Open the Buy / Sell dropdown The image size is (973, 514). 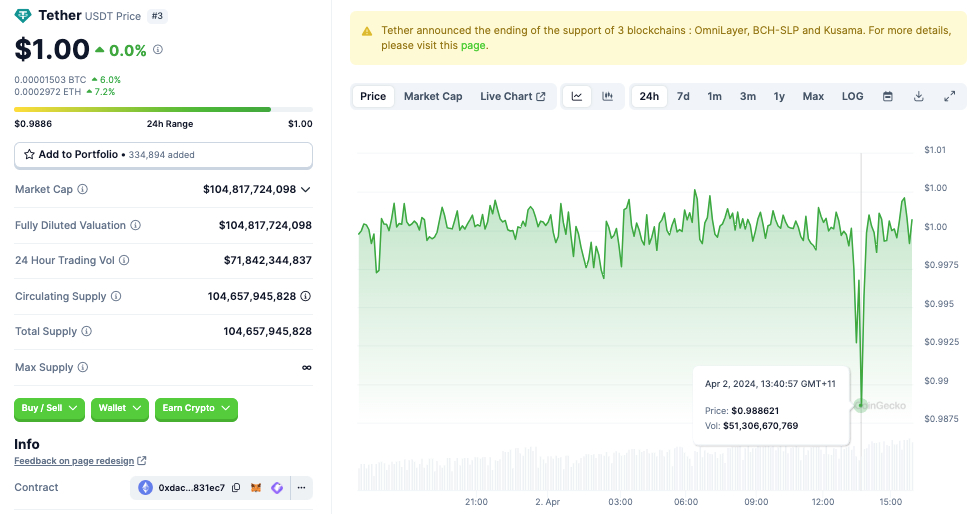(x=49, y=408)
